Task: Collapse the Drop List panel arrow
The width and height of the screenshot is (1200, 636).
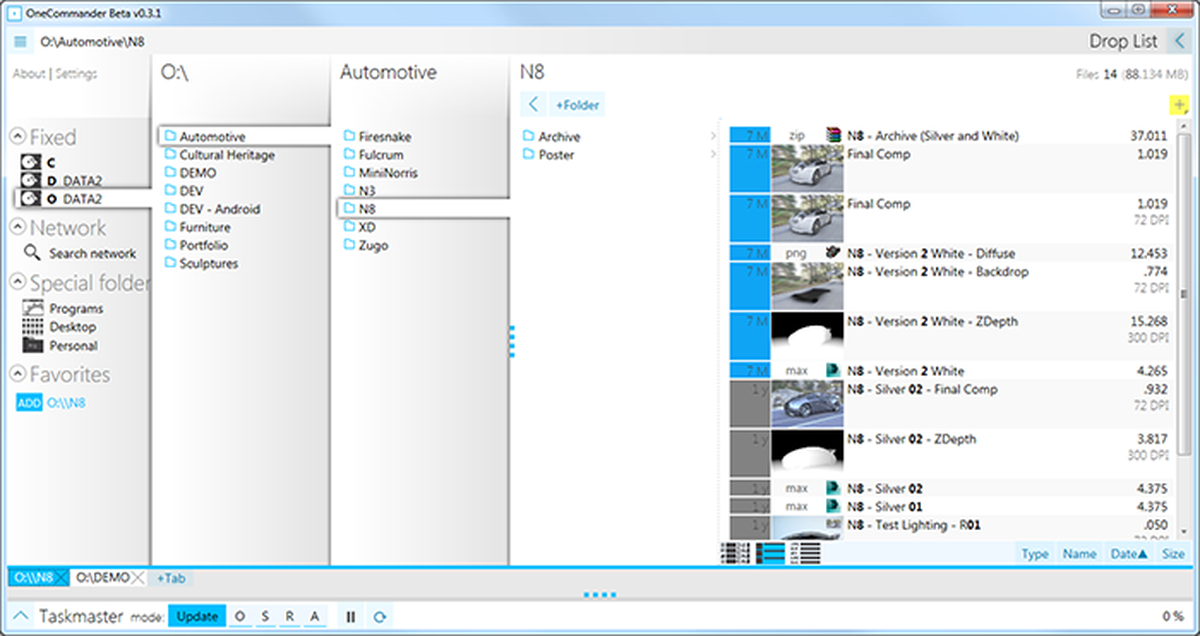Action: point(1181,42)
